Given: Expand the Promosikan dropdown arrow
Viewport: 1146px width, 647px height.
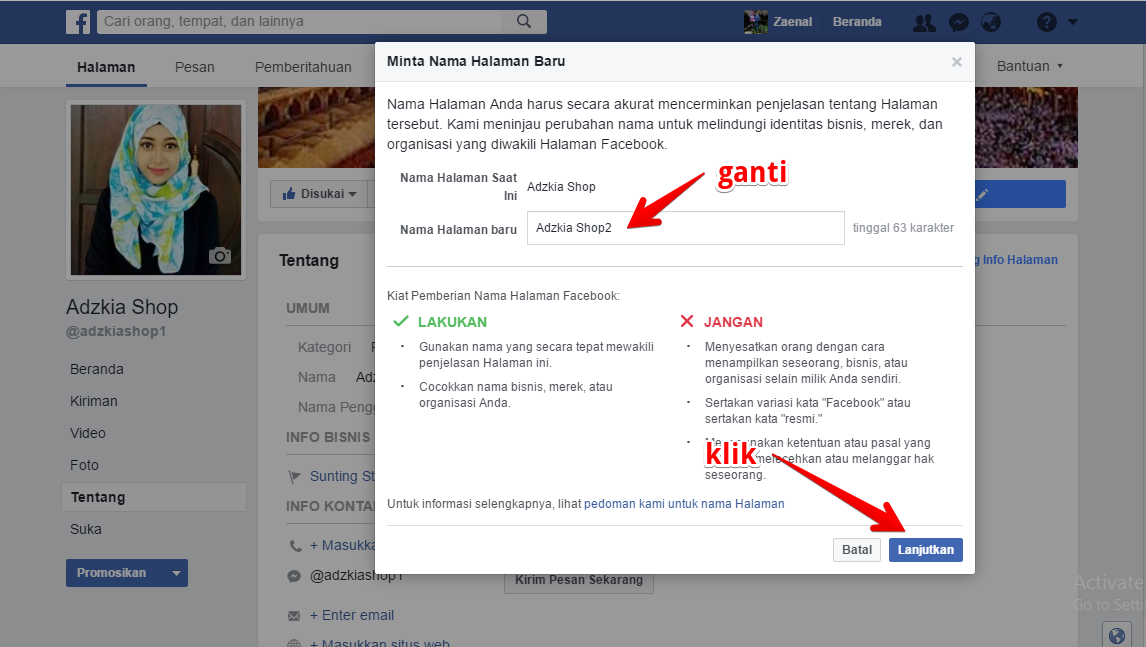Looking at the screenshot, I should 176,573.
